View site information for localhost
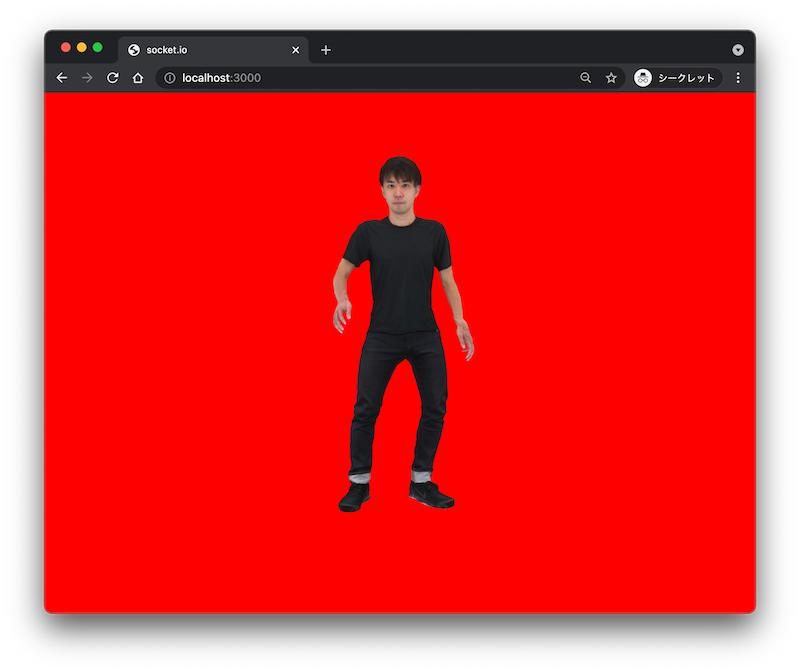Viewport: 800px width, 672px height. (x=170, y=78)
